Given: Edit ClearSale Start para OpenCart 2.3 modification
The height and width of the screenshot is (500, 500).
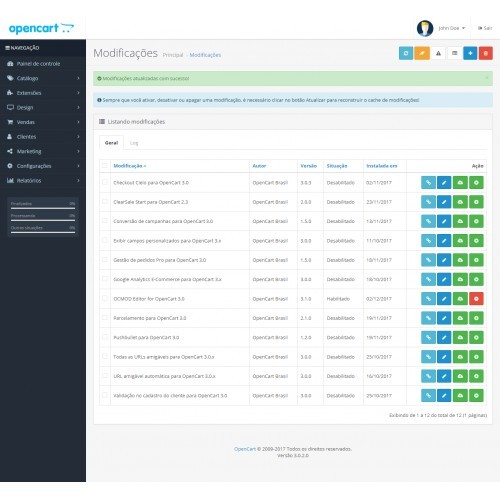Looking at the screenshot, I should [444, 202].
